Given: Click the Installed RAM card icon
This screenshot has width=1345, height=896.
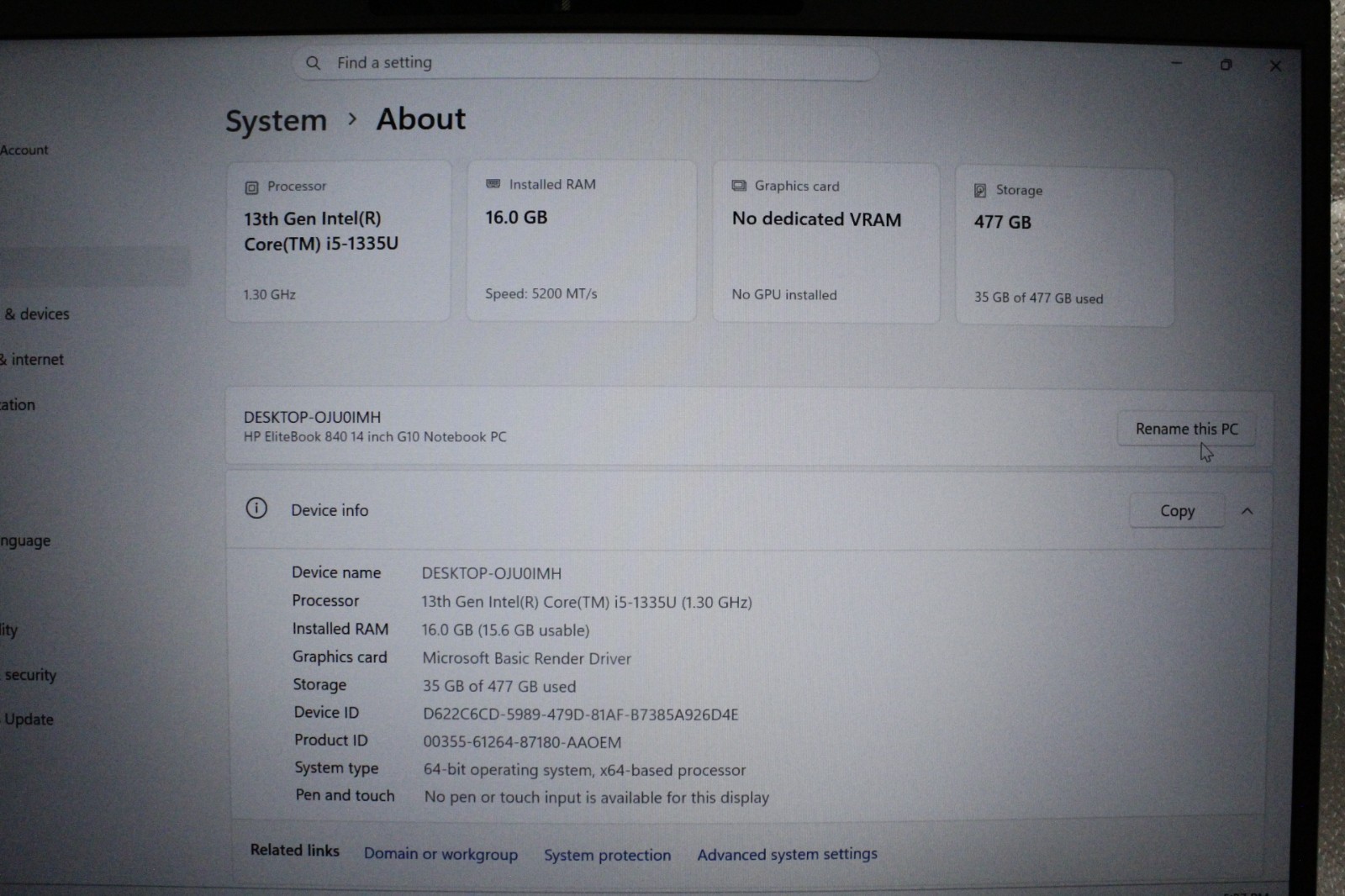Looking at the screenshot, I should 493,184.
